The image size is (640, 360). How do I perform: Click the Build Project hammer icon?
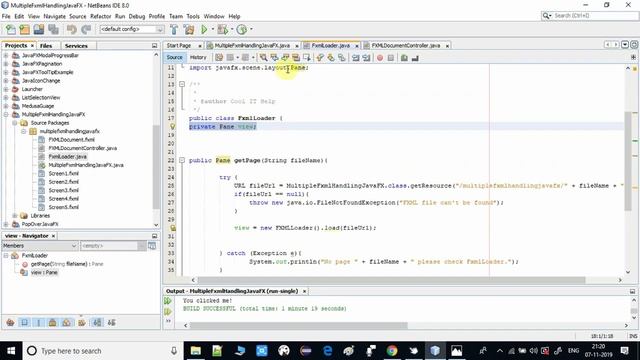tap(174, 29)
